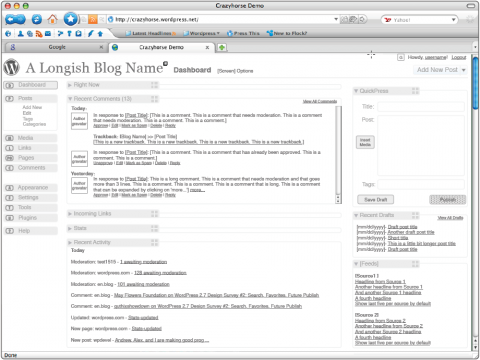Click the search icon next to Howdy
The width and height of the screenshot is (480, 360).
tap(401, 58)
